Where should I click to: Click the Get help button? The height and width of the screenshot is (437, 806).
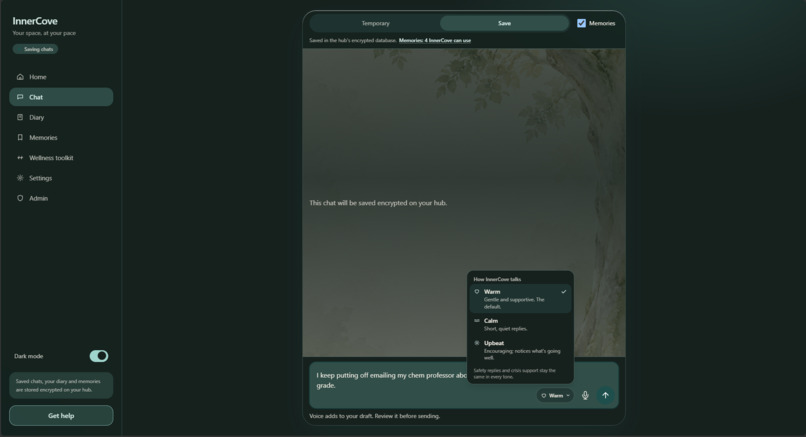pos(61,415)
